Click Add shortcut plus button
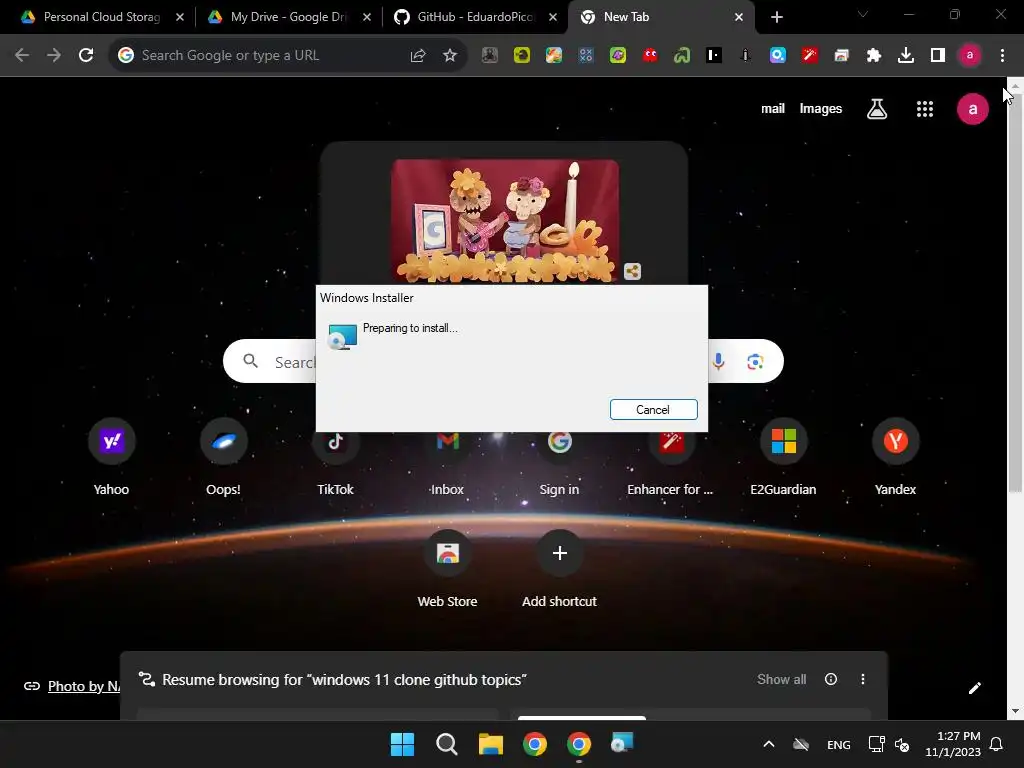 [560, 553]
